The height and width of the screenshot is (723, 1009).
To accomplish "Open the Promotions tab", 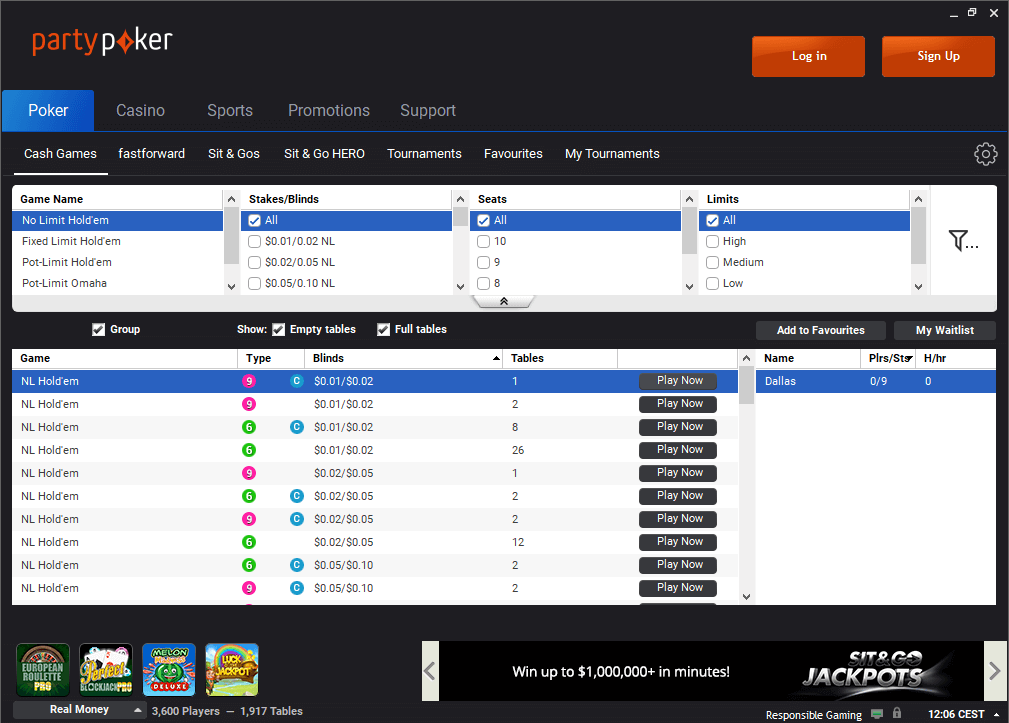I will pyautogui.click(x=329, y=111).
